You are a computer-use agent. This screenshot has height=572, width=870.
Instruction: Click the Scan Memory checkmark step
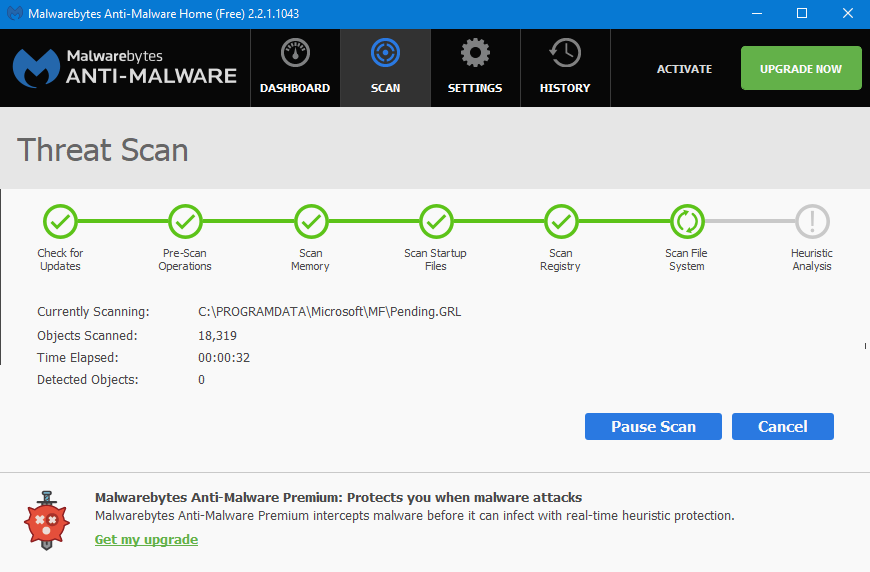pyautogui.click(x=311, y=222)
